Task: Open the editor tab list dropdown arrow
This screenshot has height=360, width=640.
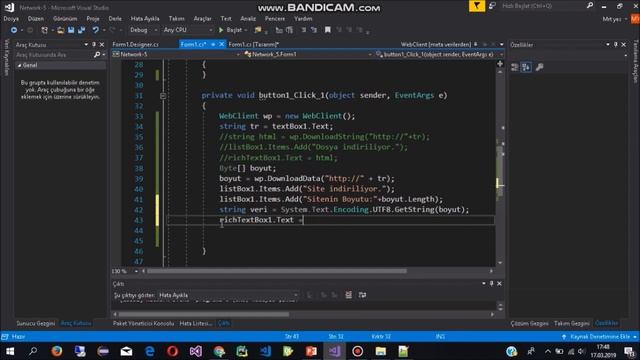Action: 501,44
